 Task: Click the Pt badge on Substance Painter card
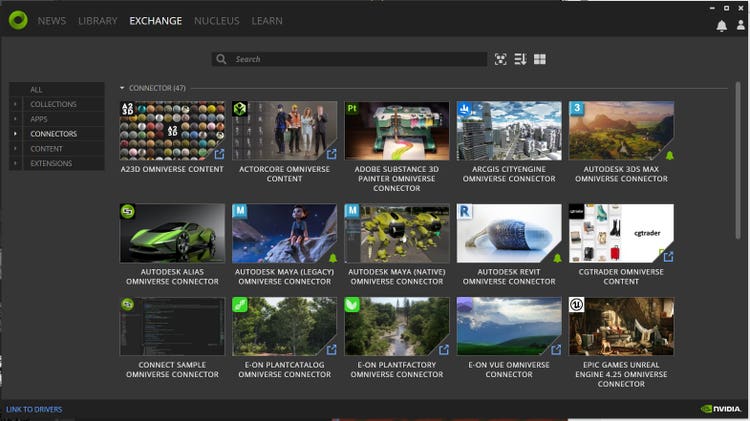(352, 109)
